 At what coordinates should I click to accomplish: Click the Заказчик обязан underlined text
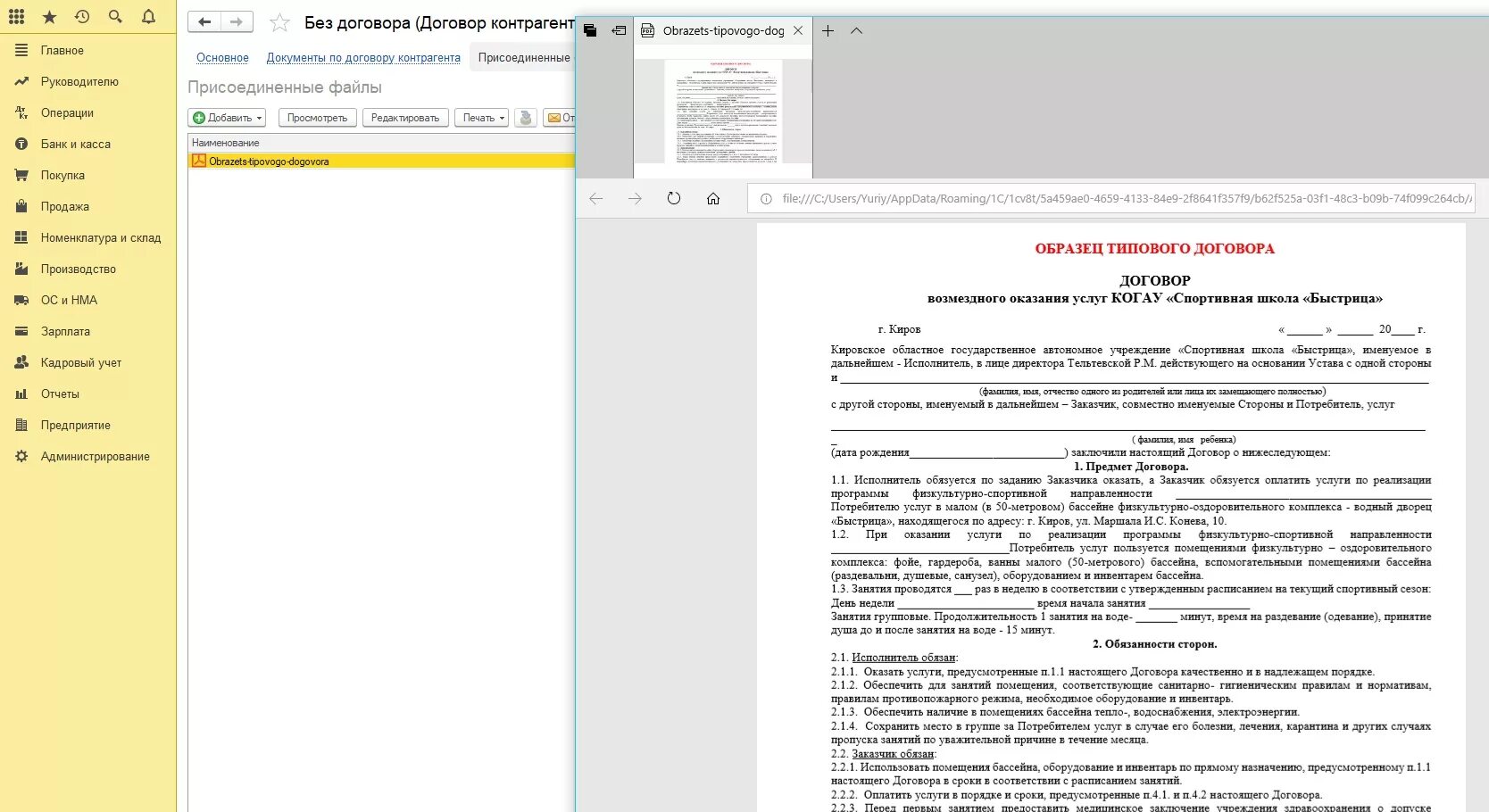[x=894, y=754]
